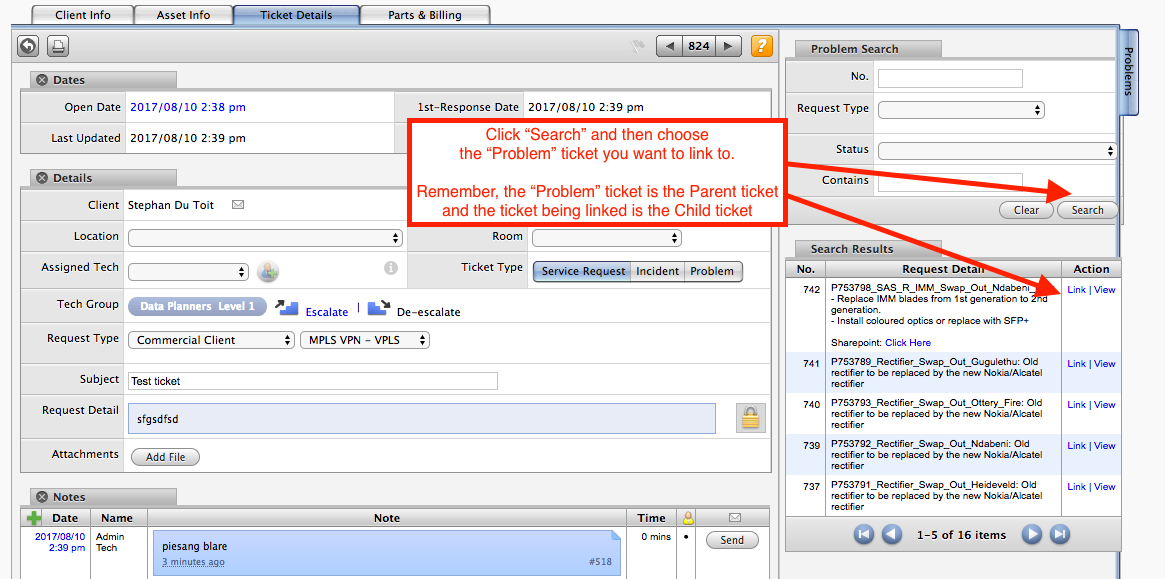This screenshot has width=1165, height=579.
Task: Select Incident ticket type
Action: [x=657, y=271]
